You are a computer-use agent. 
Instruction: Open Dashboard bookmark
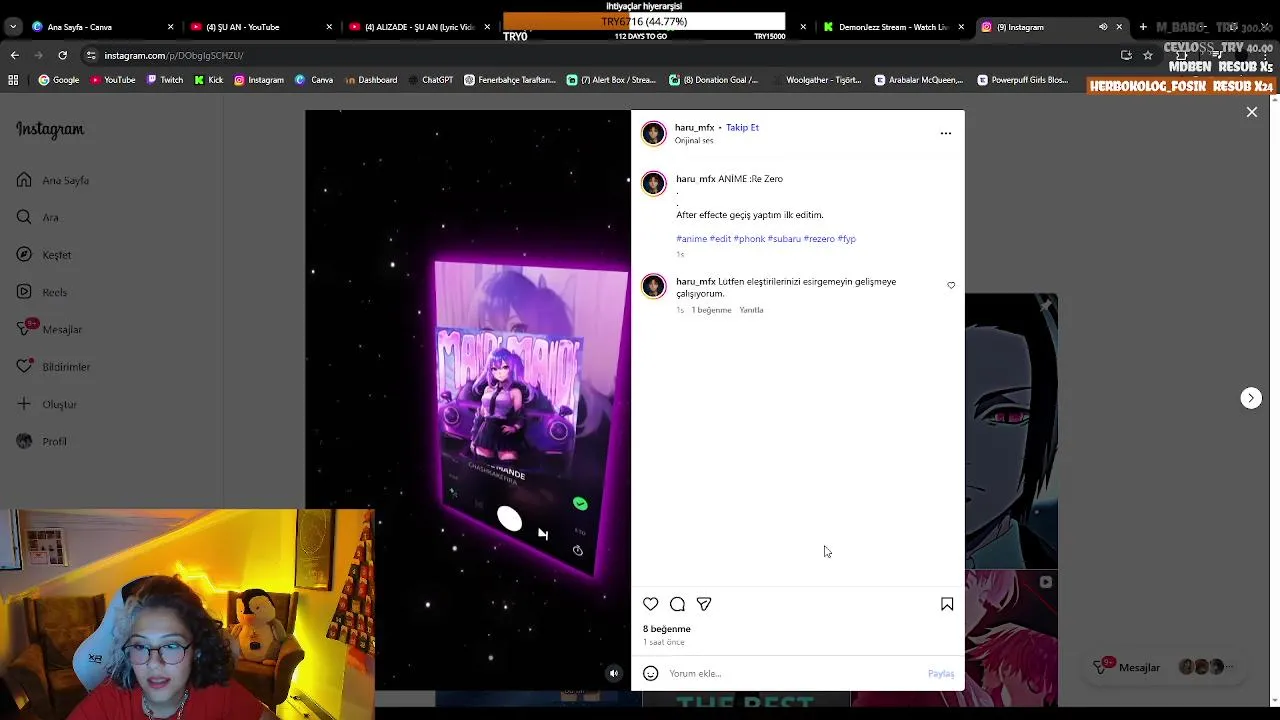371,80
